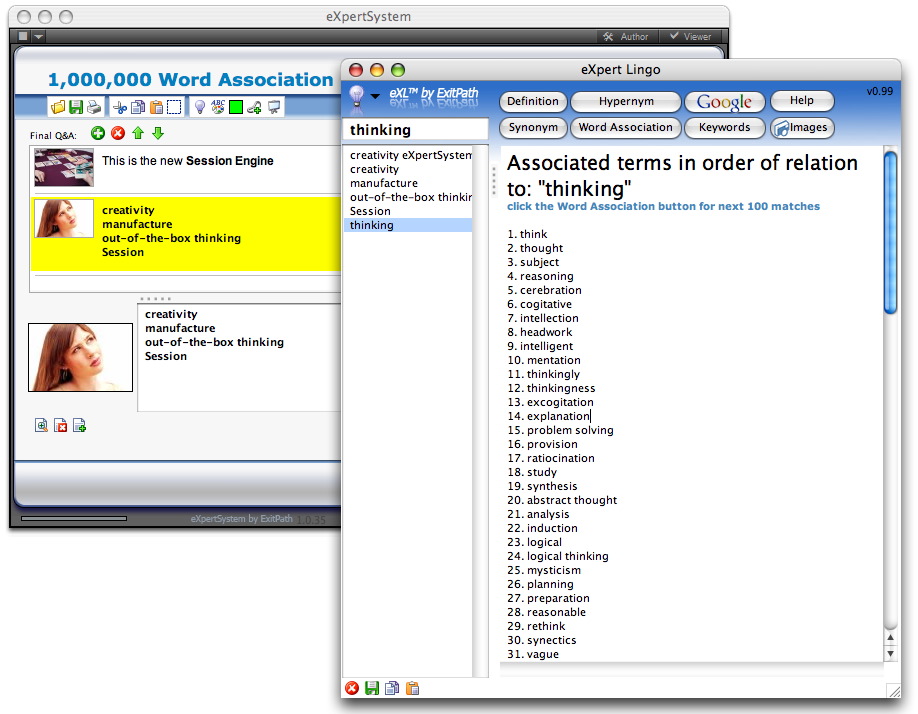The width and height of the screenshot is (918, 714).
Task: Open the green color swatch in toolbar
Action: [x=236, y=107]
